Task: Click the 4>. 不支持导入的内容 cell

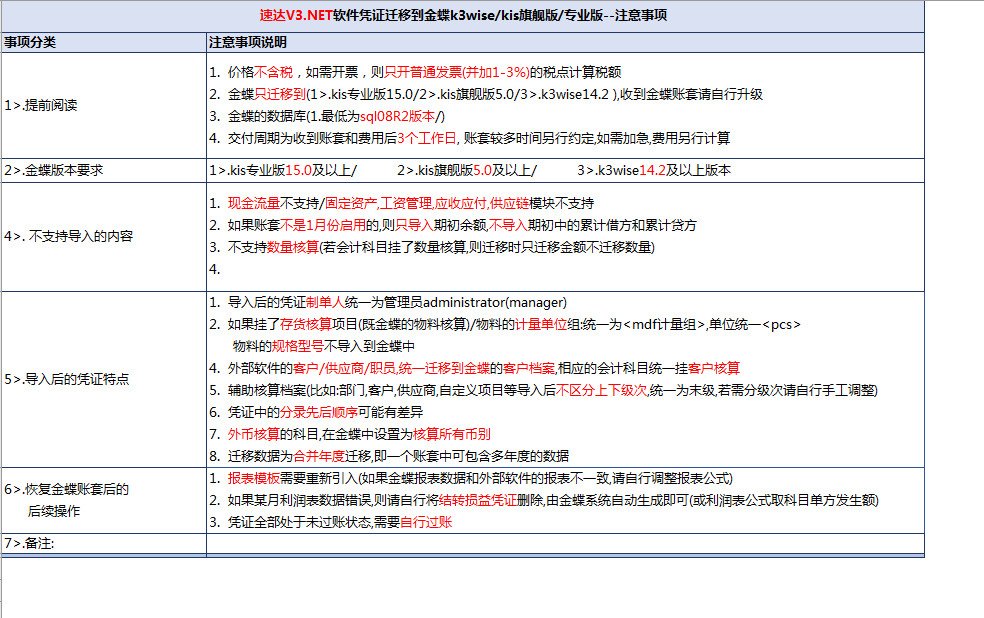Action: [103, 236]
